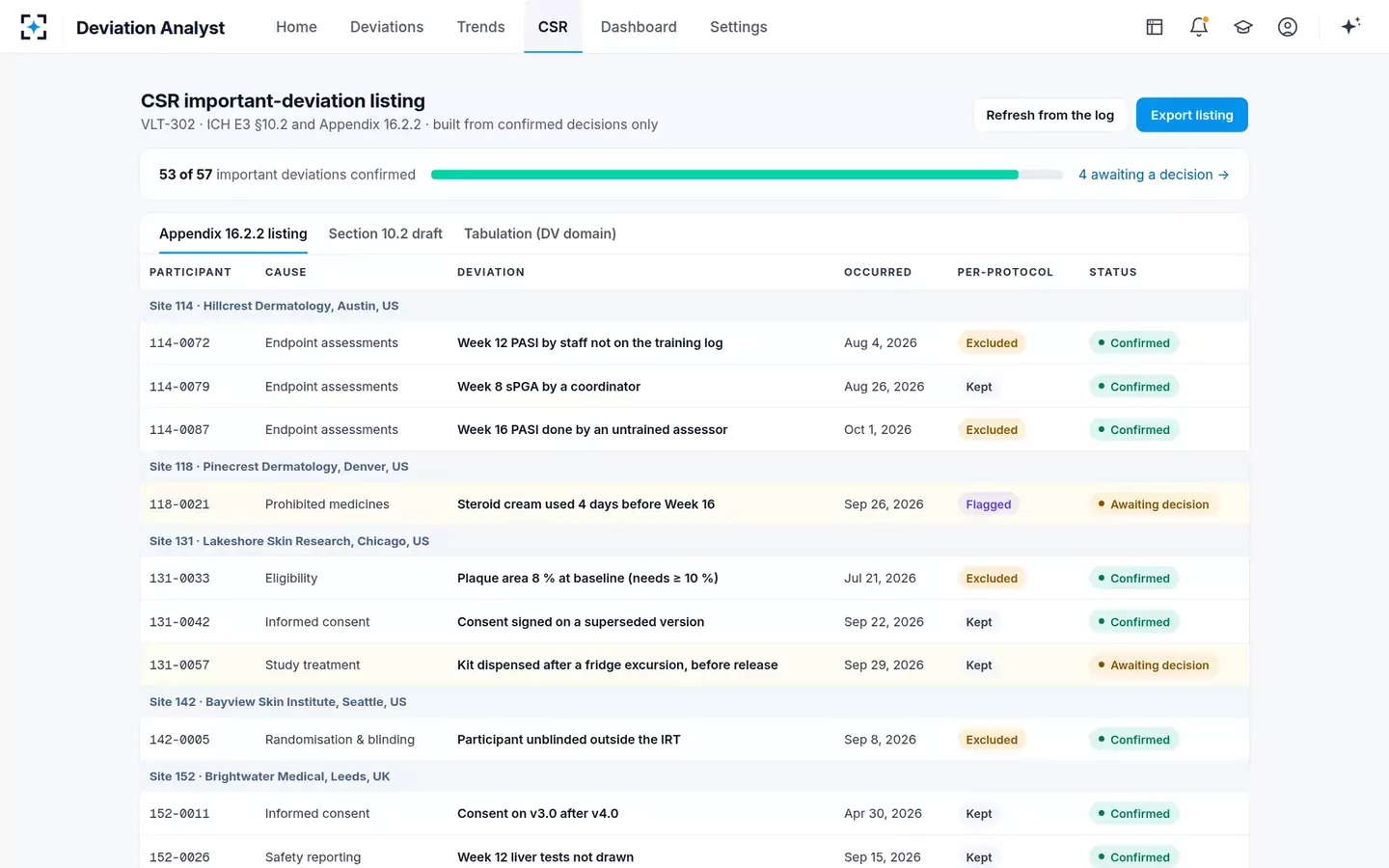Click the Site 142 Bayview Skin Institute group row
Screen dimensions: 1389x868
point(694,702)
